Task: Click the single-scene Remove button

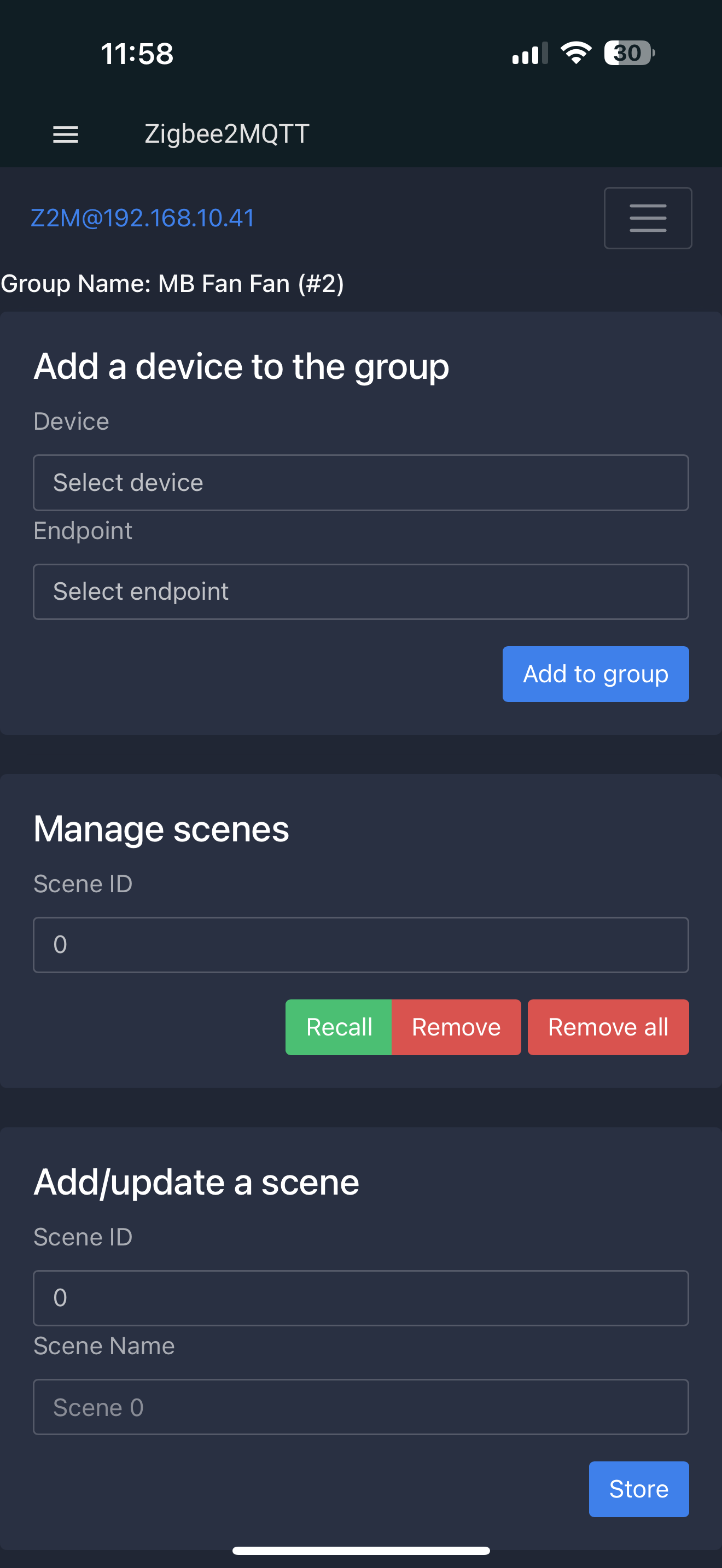Action: pos(456,1027)
